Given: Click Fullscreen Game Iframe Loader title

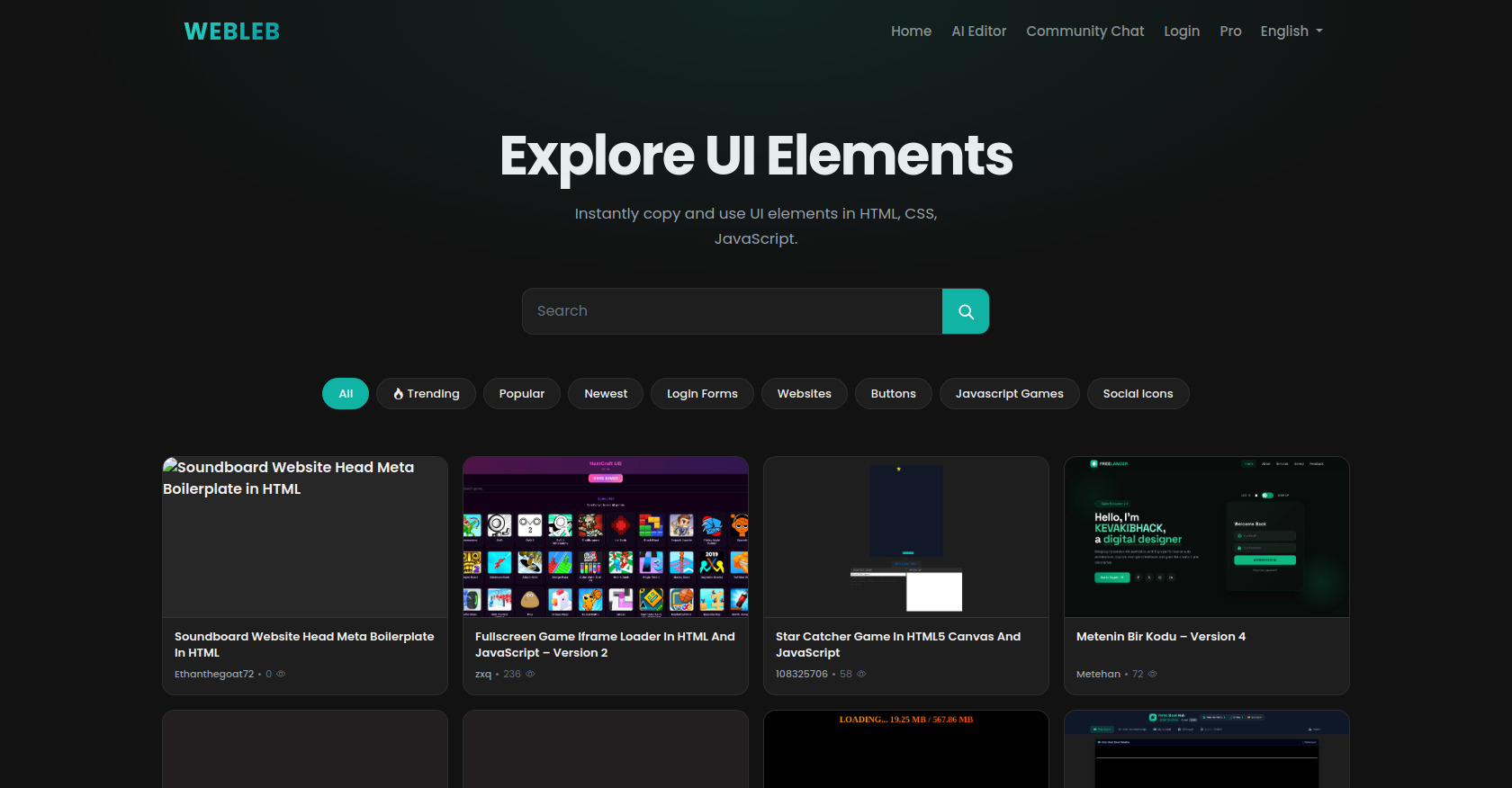Looking at the screenshot, I should click(x=605, y=644).
